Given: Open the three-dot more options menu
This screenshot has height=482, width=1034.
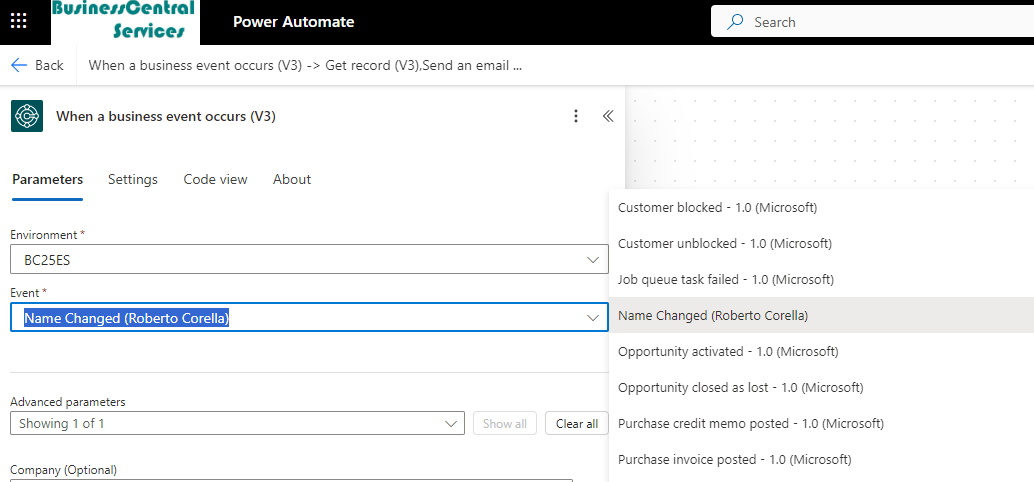Looking at the screenshot, I should point(575,116).
